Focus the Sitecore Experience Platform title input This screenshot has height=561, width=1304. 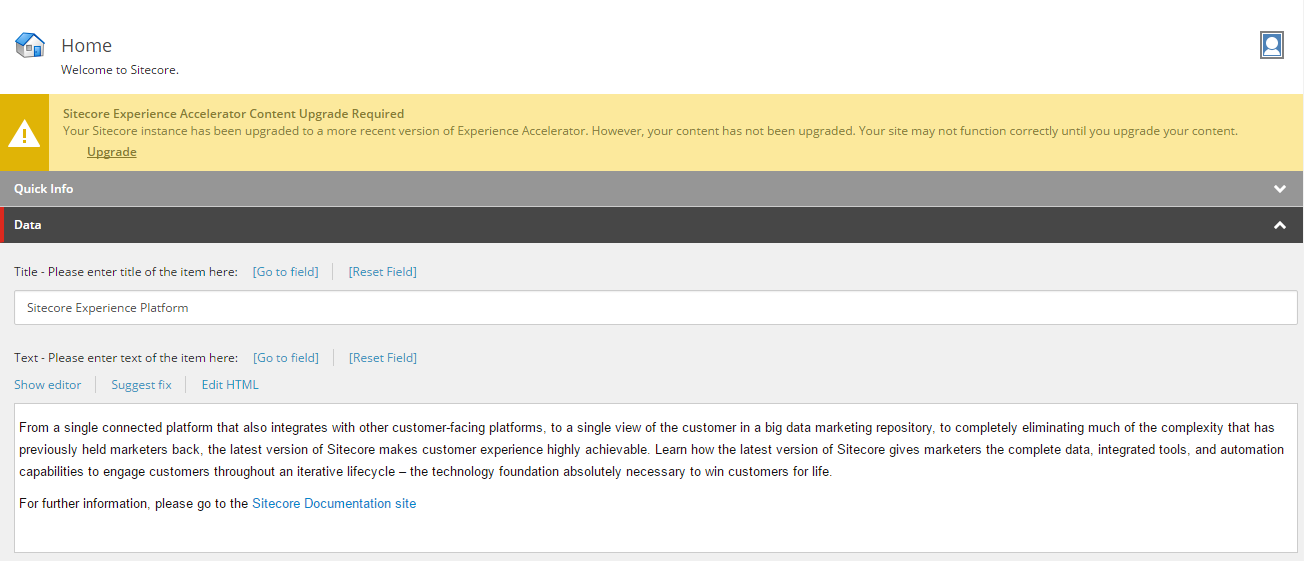tap(656, 308)
